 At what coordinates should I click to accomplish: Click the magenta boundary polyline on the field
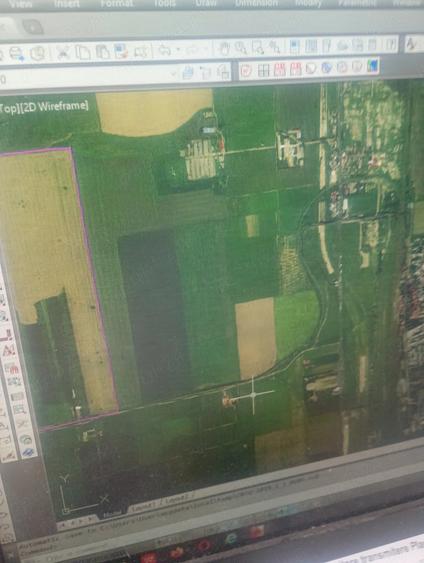coord(94,280)
